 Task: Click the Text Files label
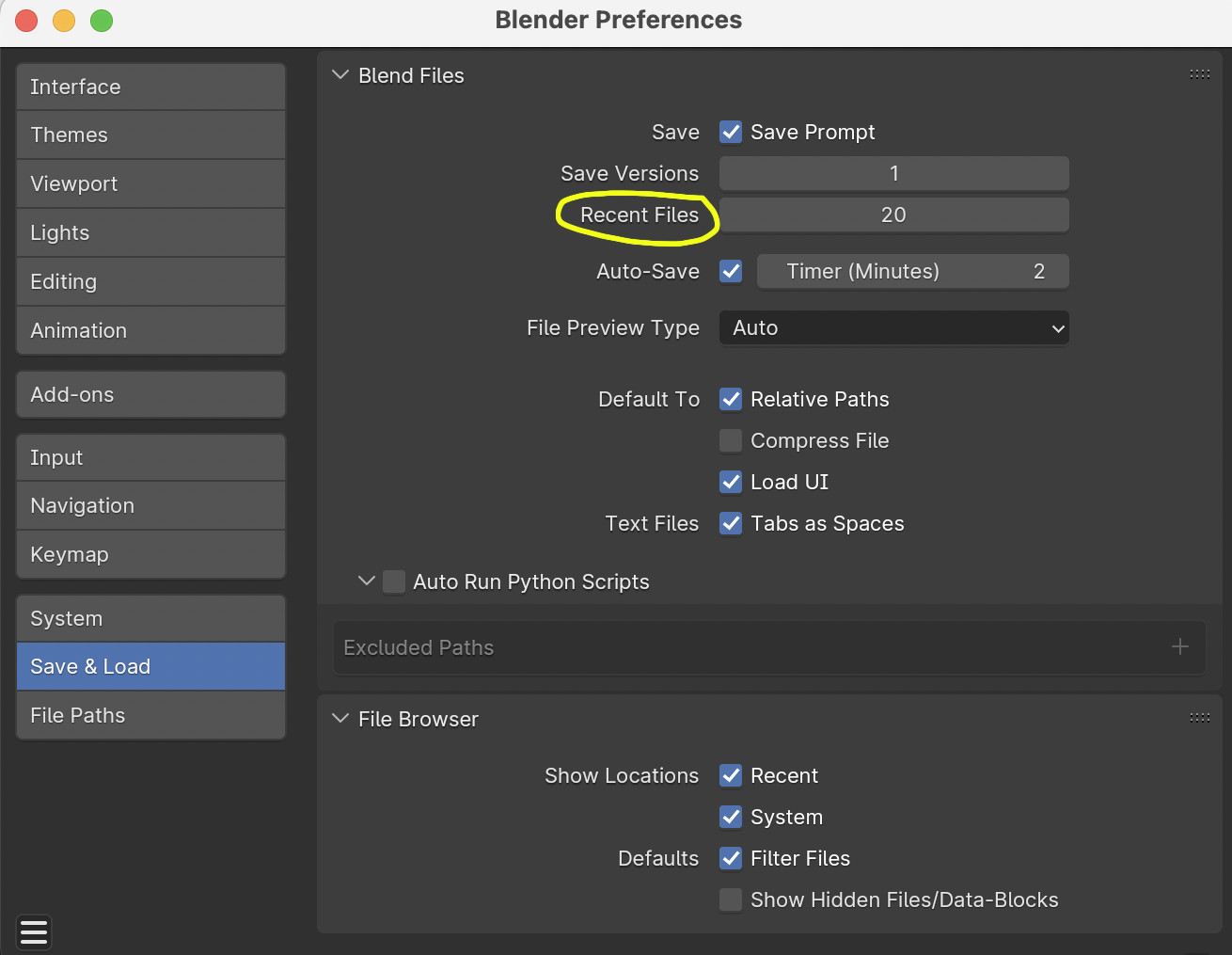pos(652,523)
